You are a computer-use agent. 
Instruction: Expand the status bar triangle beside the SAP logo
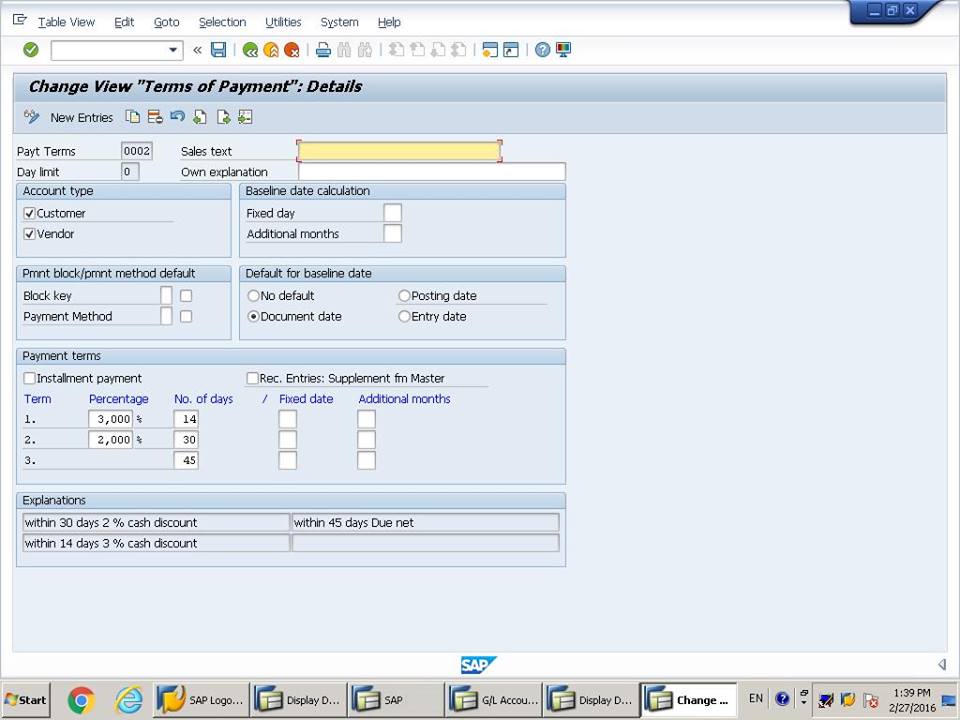pyautogui.click(x=942, y=664)
